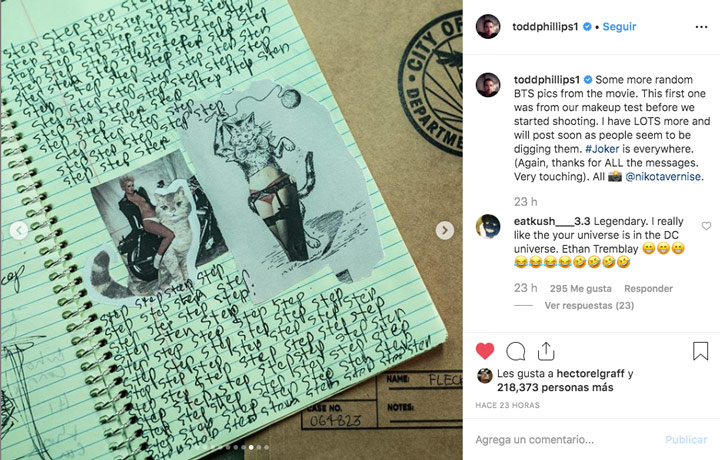This screenshot has height=460, width=720.
Task: Click Responder under the comment
Action: tap(648, 288)
